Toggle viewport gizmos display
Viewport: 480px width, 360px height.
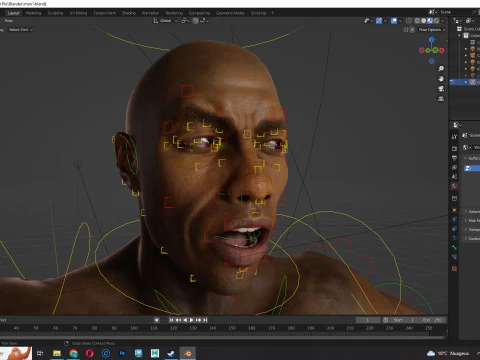pyautogui.click(x=379, y=21)
